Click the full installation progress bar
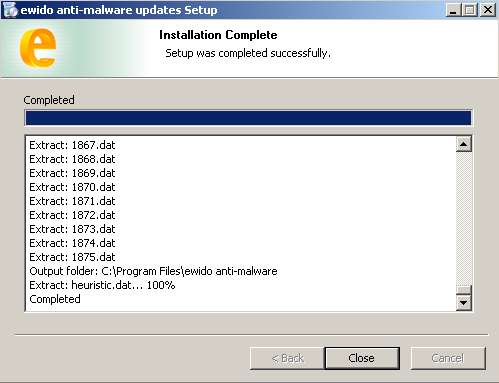 pos(248,118)
